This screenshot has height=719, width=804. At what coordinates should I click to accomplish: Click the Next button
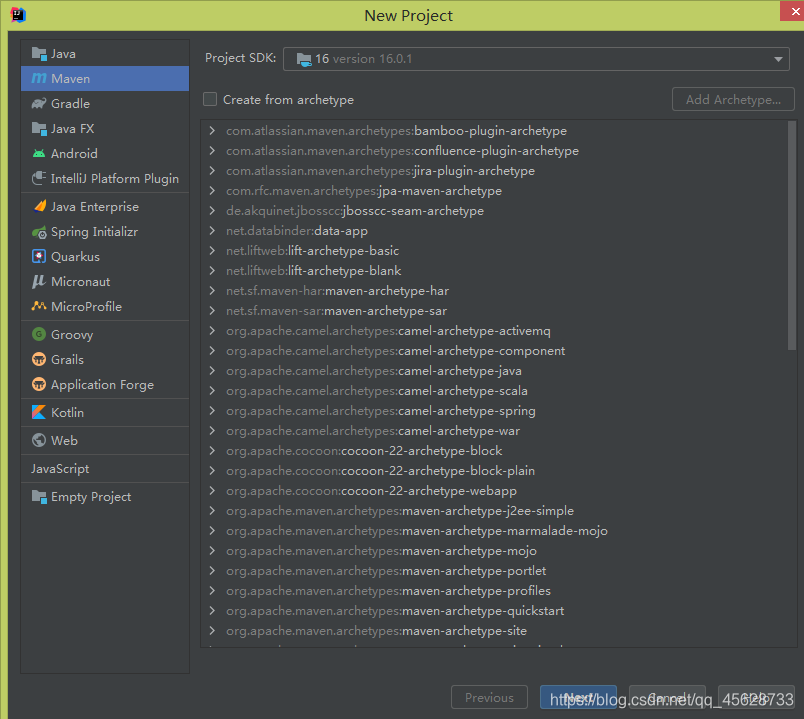point(578,697)
